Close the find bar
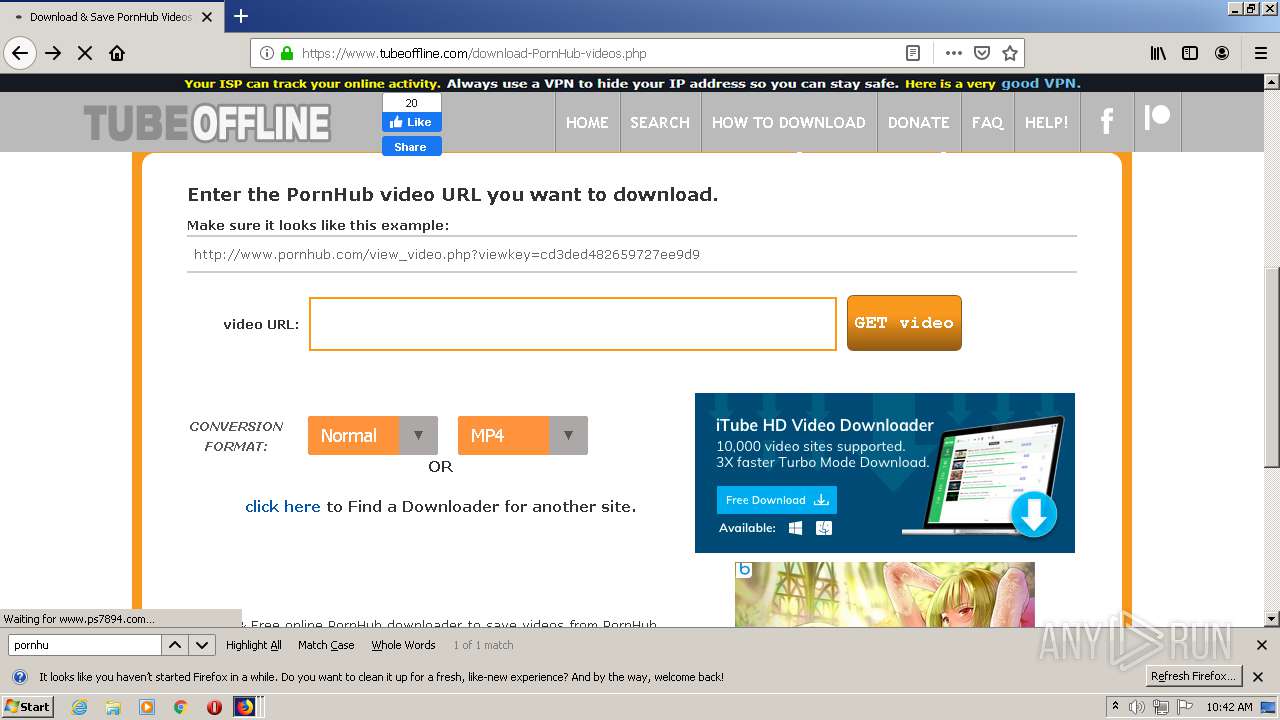Screen dimensions: 1280x720 pyautogui.click(x=1261, y=645)
